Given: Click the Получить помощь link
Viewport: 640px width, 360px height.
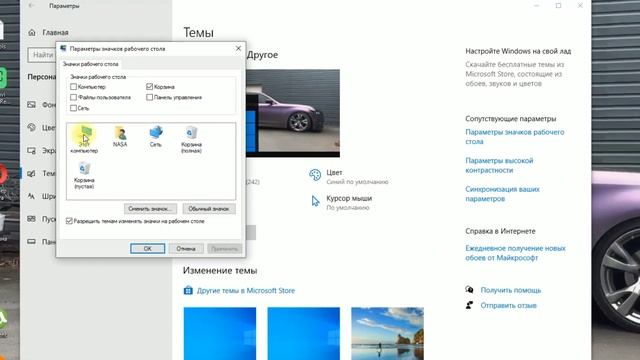Looking at the screenshot, I should pyautogui.click(x=511, y=290).
